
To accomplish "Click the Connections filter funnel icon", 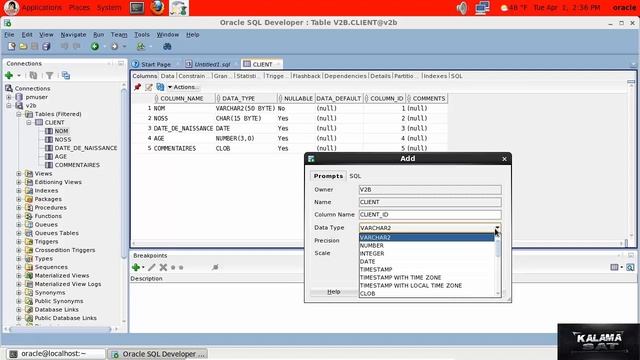I will (49, 76).
